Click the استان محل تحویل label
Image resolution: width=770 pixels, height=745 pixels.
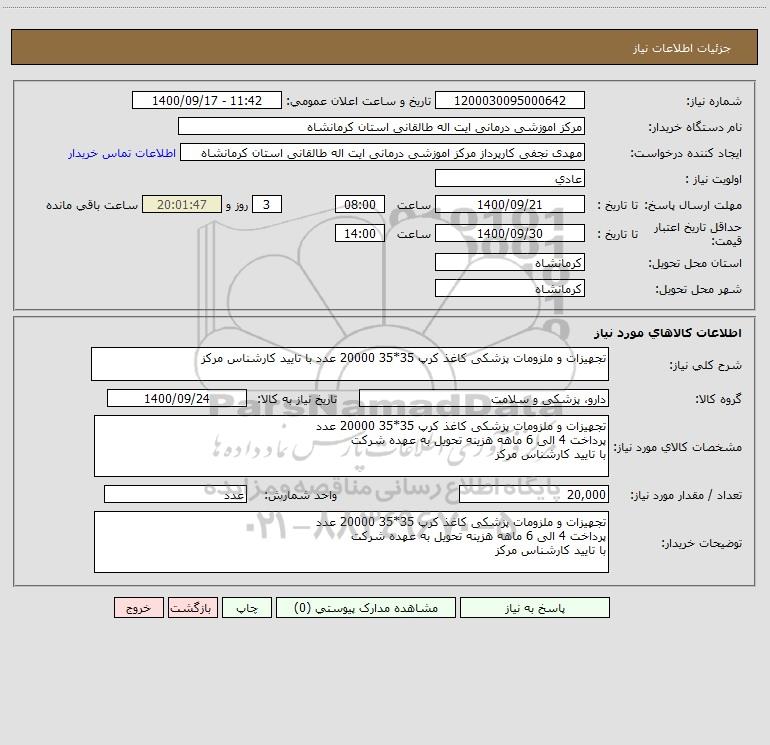pyautogui.click(x=695, y=263)
